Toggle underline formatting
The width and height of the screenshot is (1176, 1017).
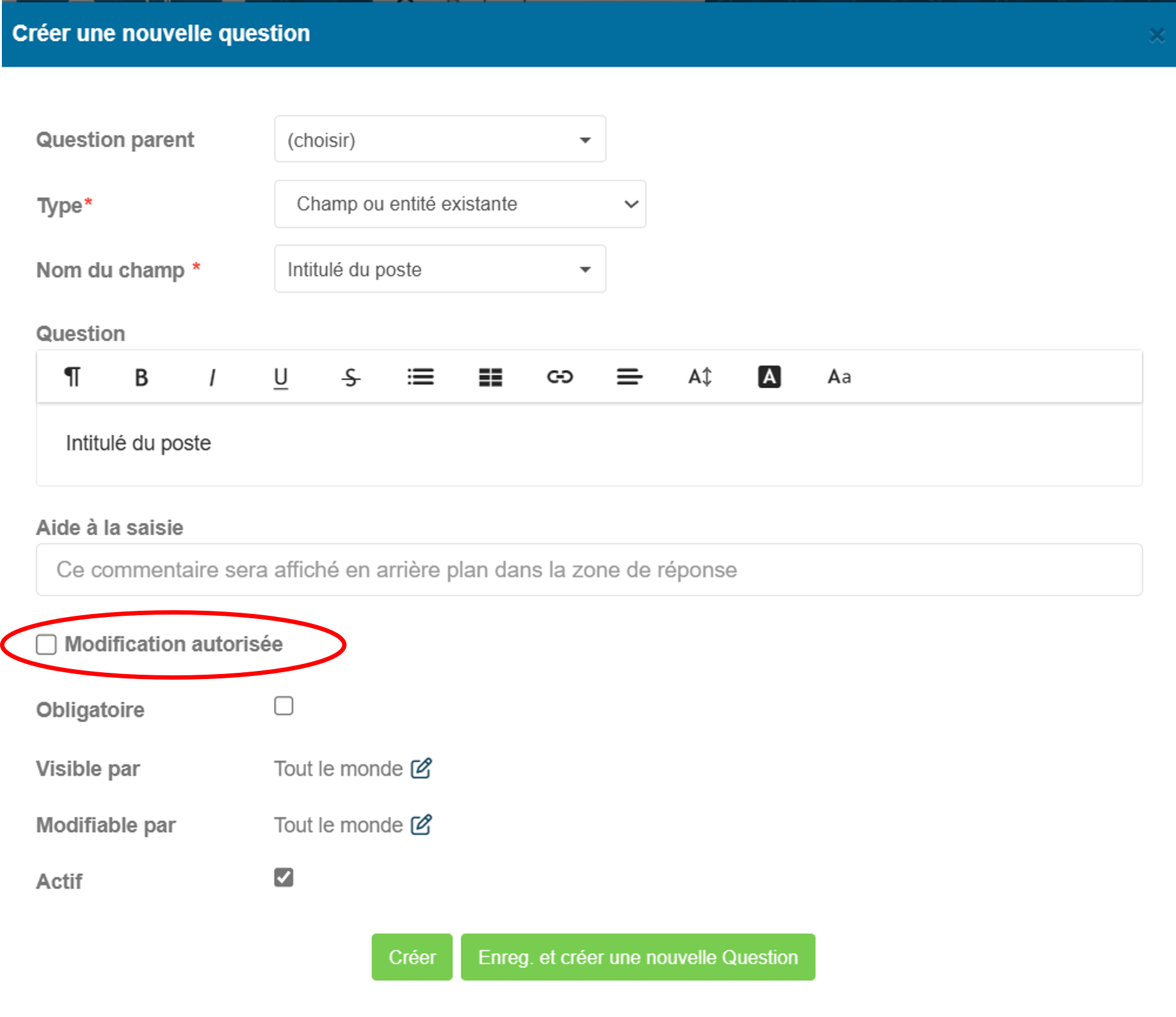[281, 377]
